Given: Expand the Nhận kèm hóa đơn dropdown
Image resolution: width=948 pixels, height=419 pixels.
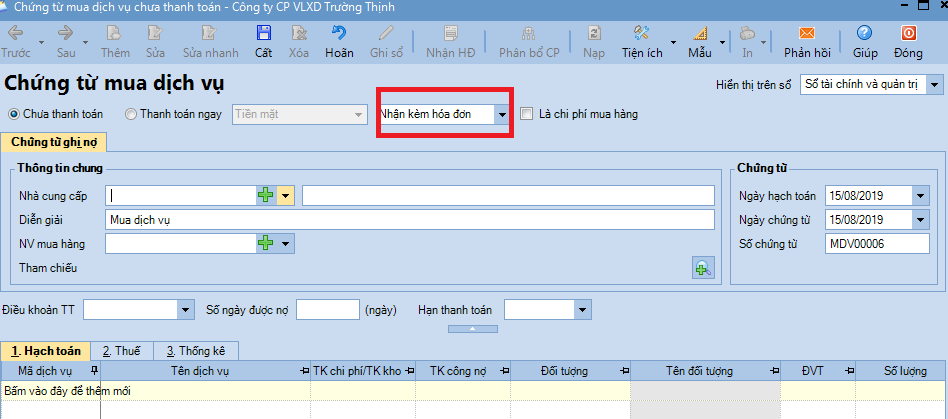Looking at the screenshot, I should pos(501,115).
